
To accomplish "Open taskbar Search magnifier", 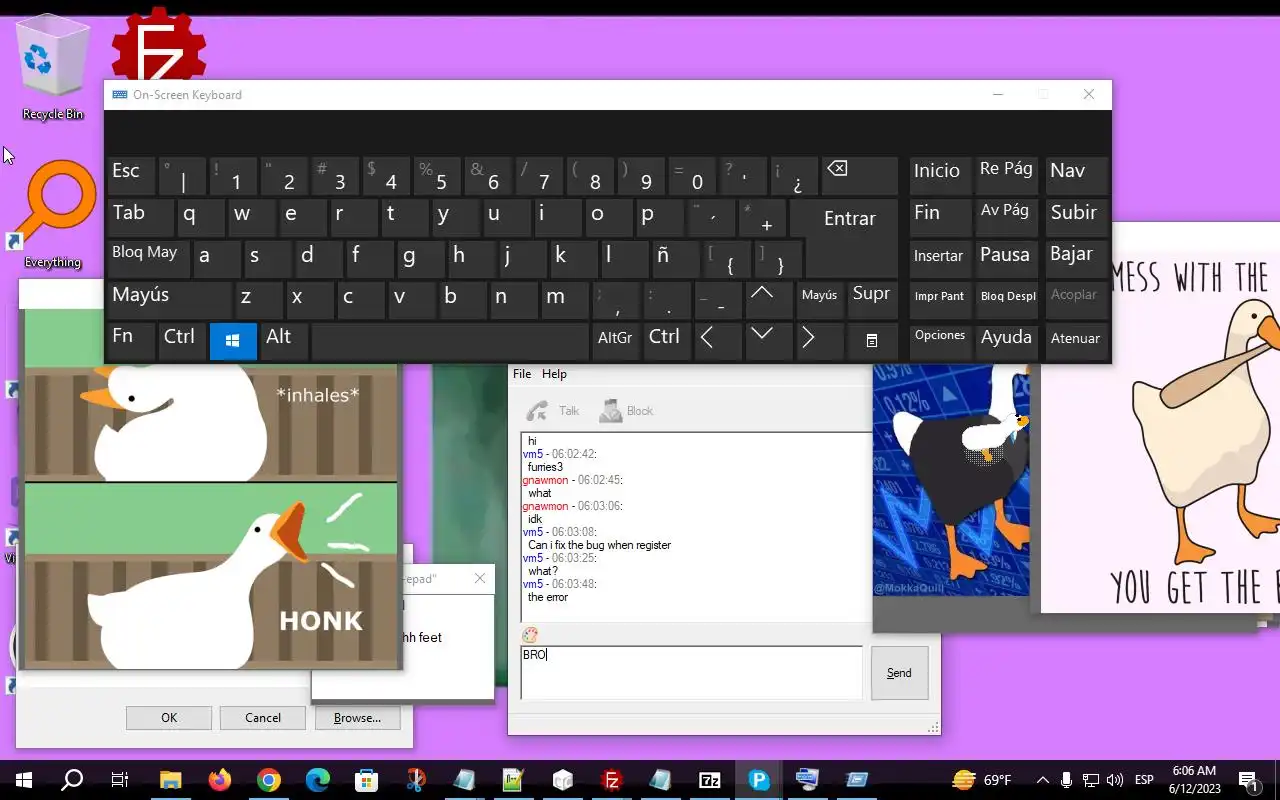I will pos(72,780).
